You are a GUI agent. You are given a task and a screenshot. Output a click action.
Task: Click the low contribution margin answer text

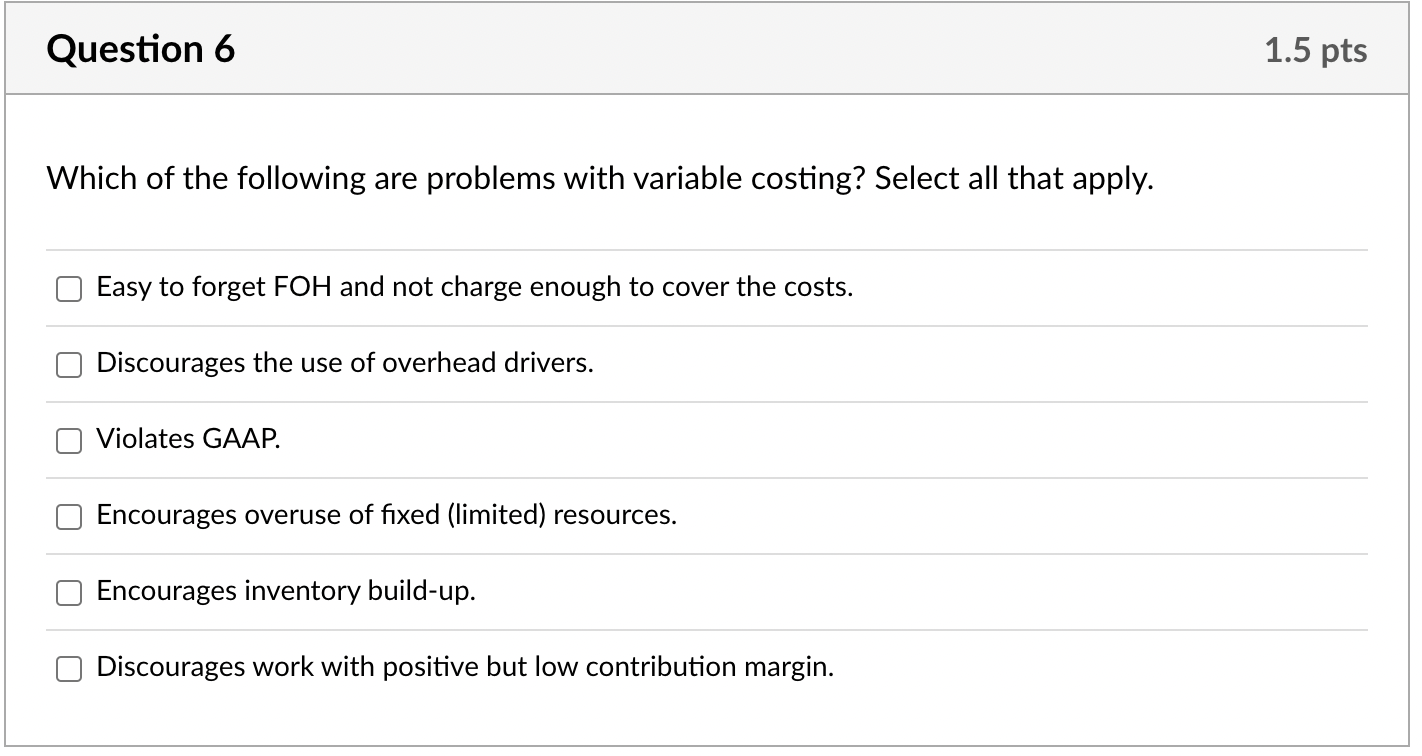pyautogui.click(x=465, y=667)
